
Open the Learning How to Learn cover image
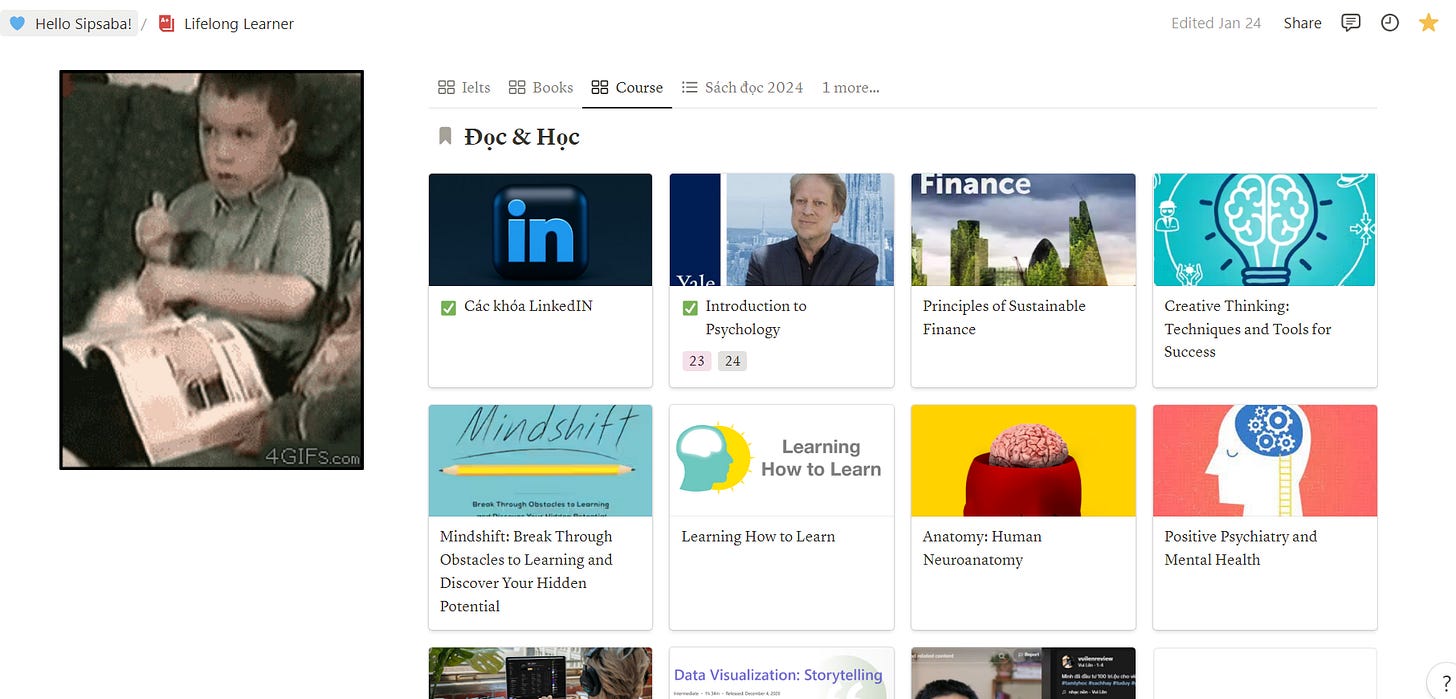tap(782, 461)
